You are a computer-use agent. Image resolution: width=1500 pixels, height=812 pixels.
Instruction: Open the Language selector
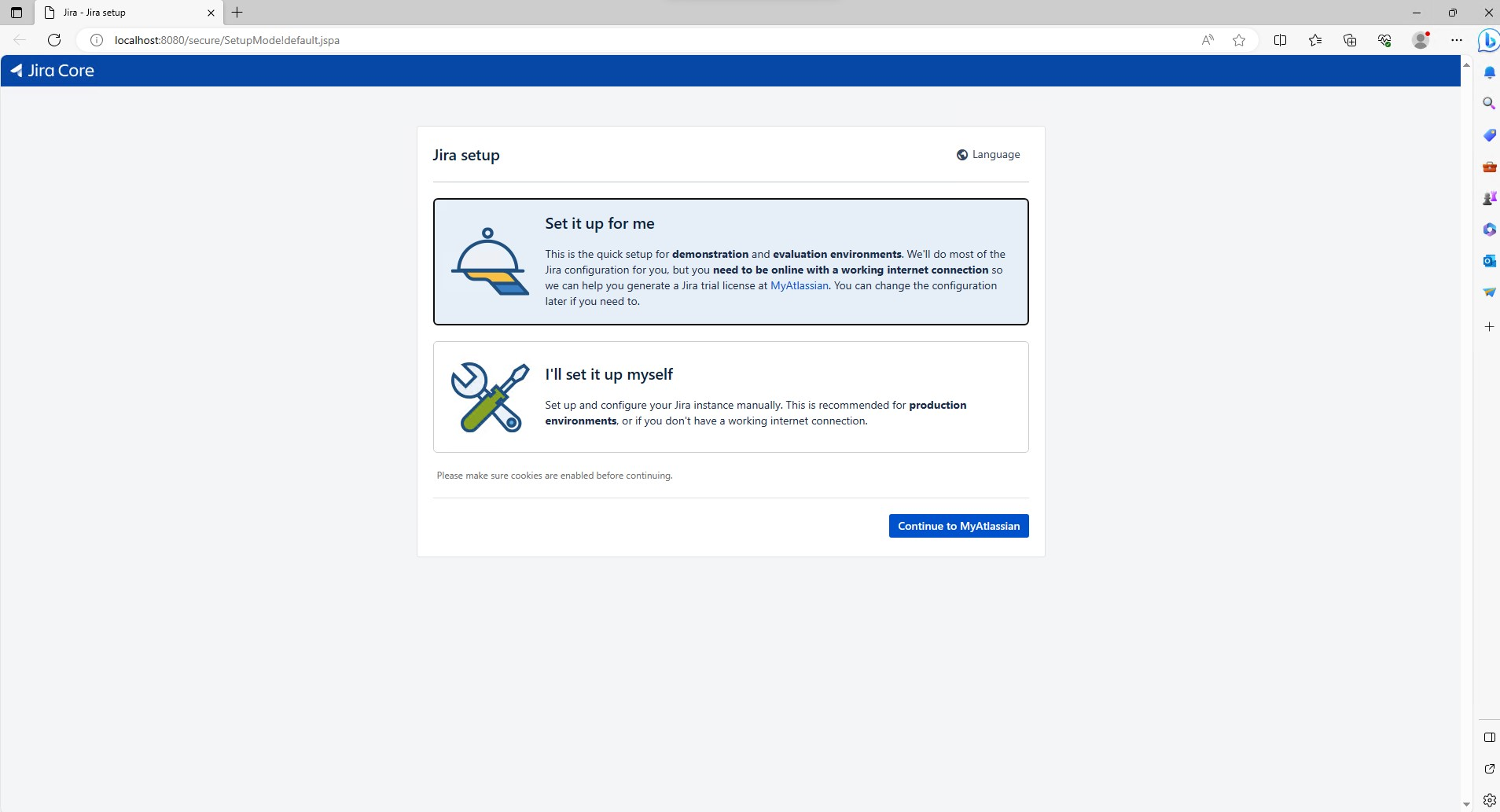point(987,154)
